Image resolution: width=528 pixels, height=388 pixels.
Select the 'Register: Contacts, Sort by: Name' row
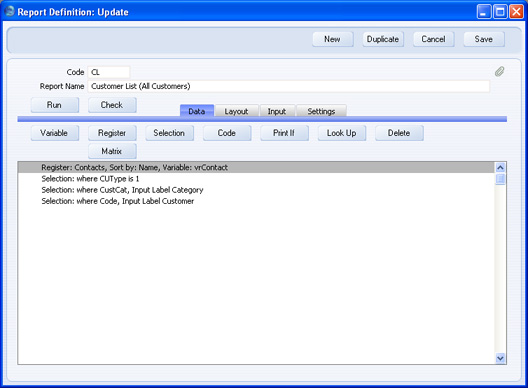pyautogui.click(x=256, y=167)
